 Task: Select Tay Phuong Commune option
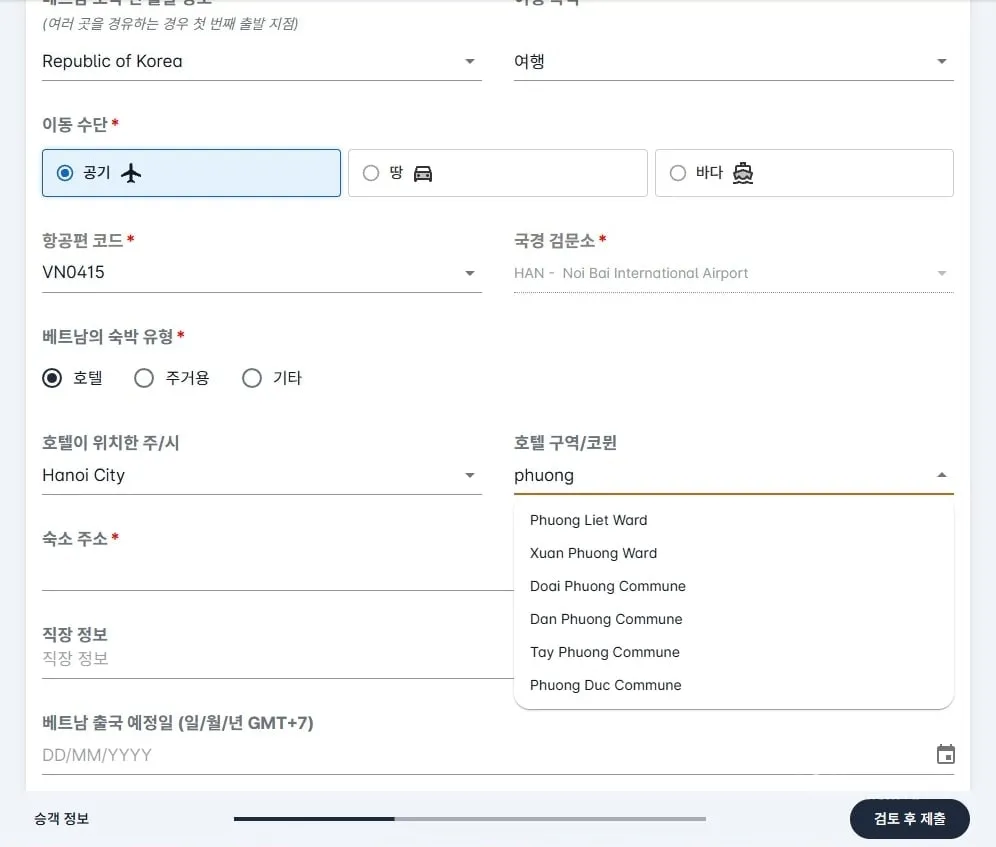pyautogui.click(x=734, y=653)
